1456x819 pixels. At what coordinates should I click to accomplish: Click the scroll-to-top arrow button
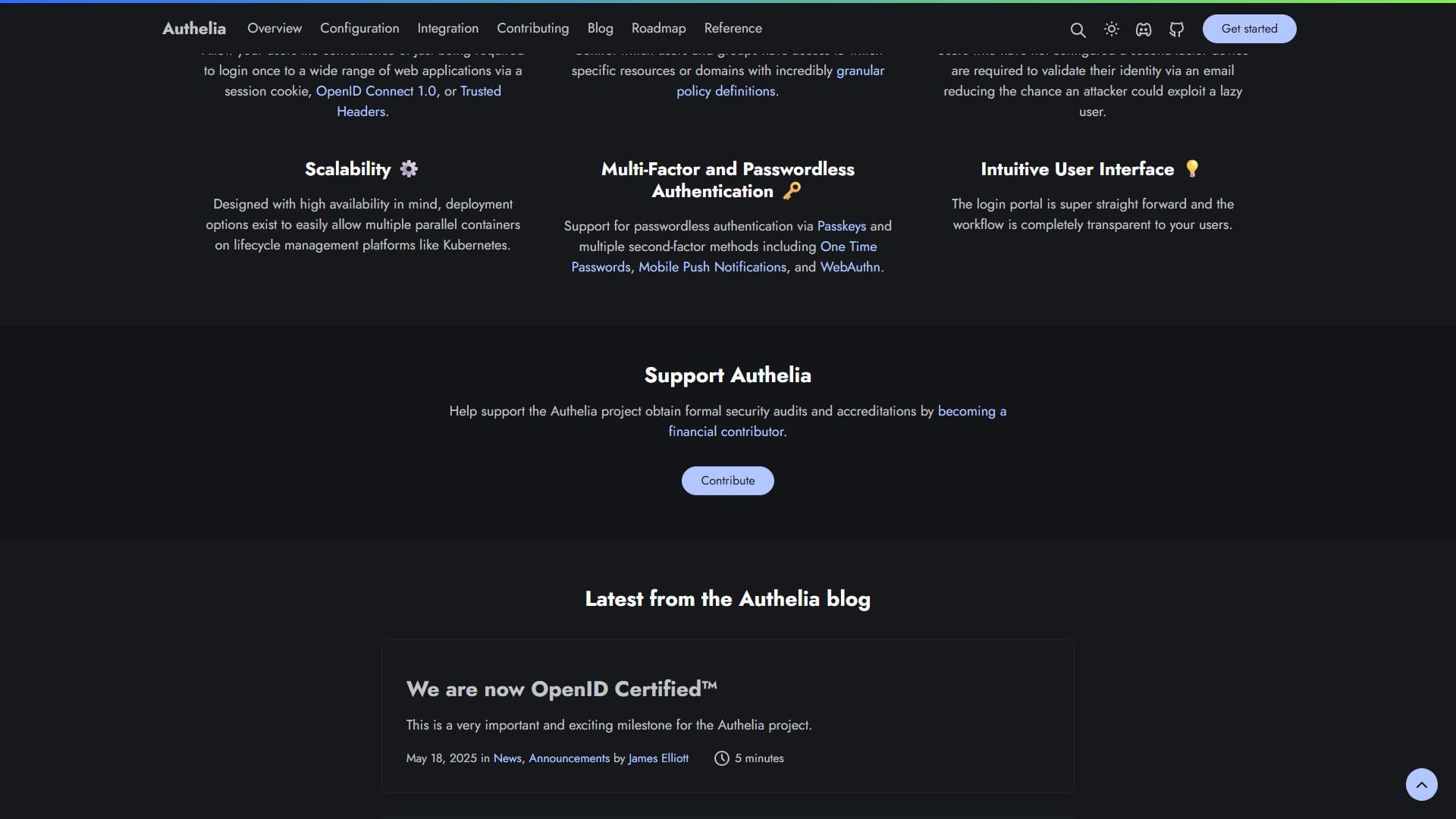[1421, 784]
